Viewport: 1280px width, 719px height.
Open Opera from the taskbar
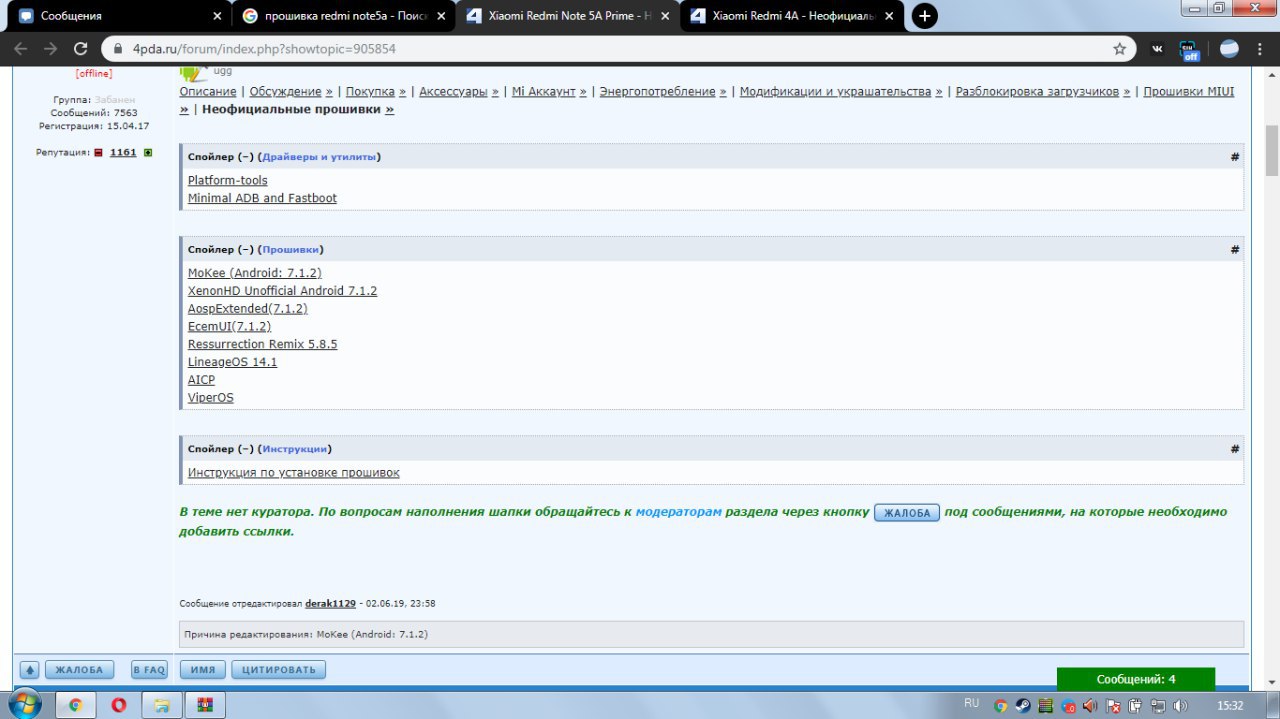119,705
